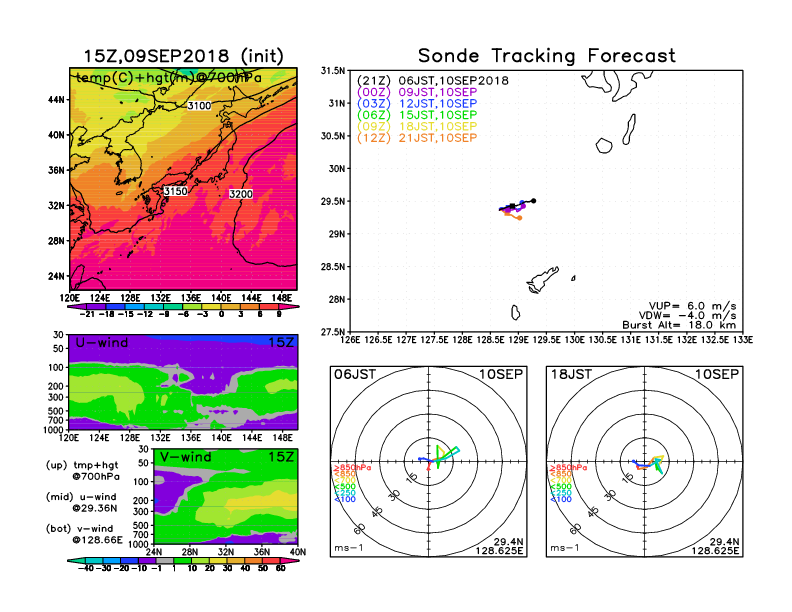This screenshot has width=792, height=612.
Task: Click the '133E' axis label on the track map
Action: (743, 340)
